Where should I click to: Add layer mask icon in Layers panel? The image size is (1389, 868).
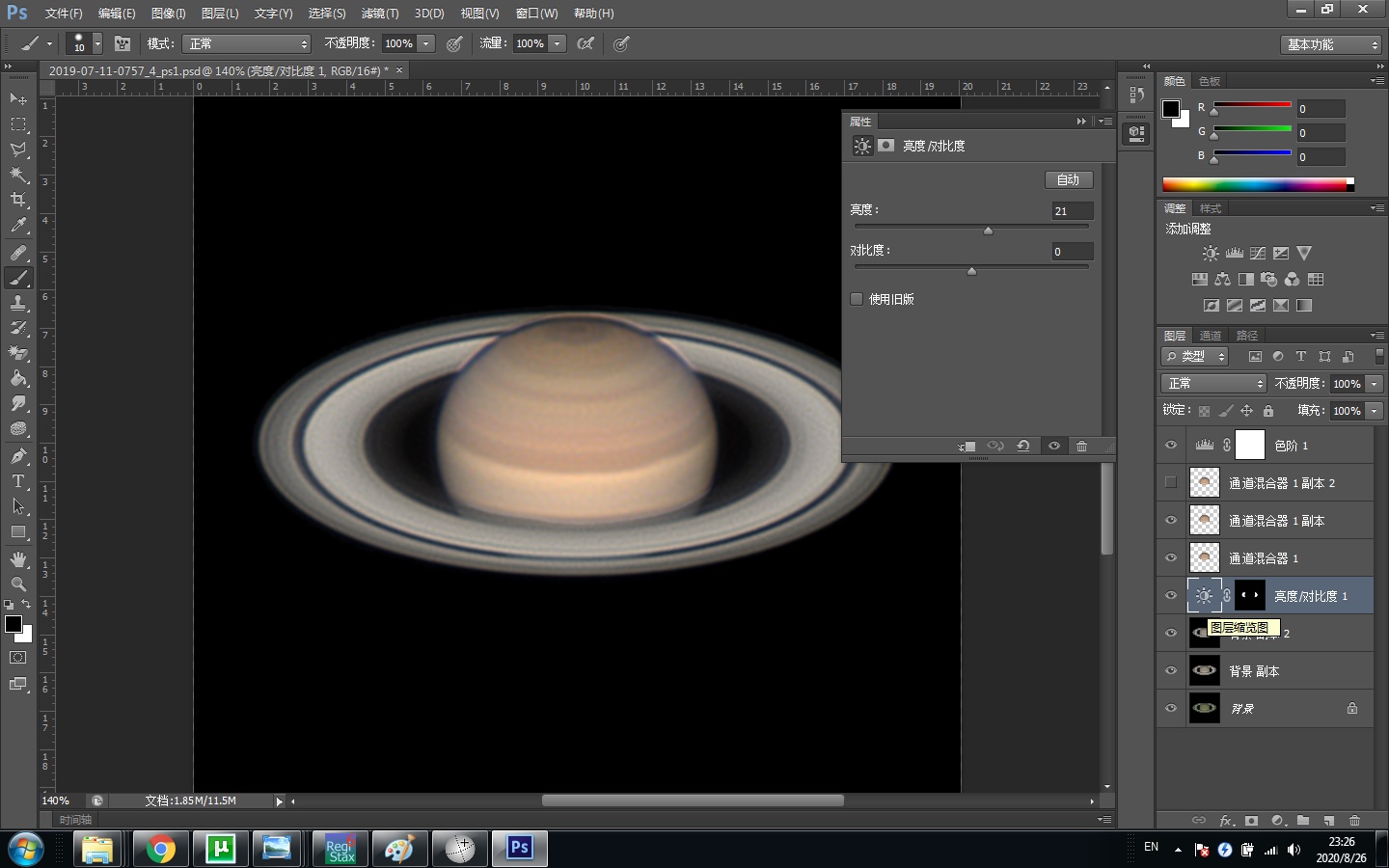click(1251, 821)
